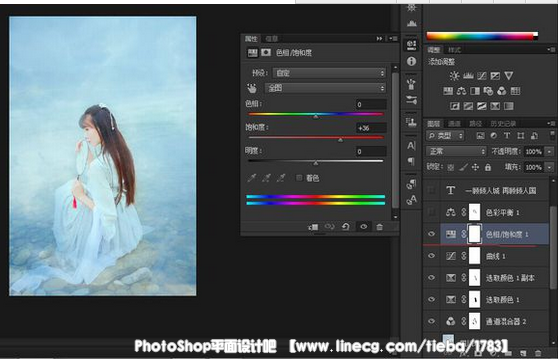Click Brightness/Contrast icon in Adjustments panel
The height and width of the screenshot is (363, 558).
point(454,75)
